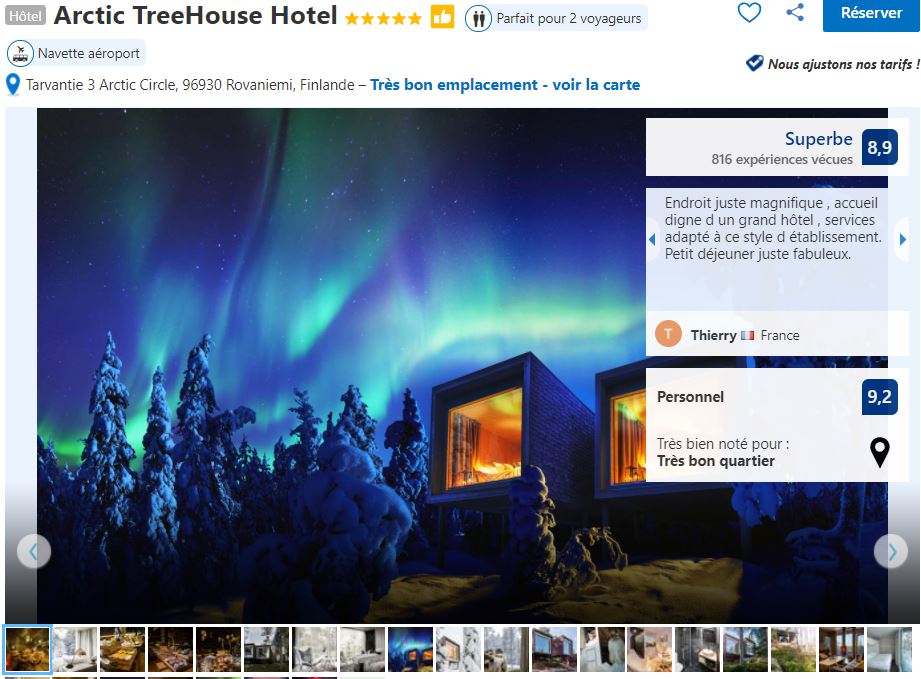This screenshot has width=921, height=679.
Task: Click the price match checkmark icon
Action: tap(754, 63)
